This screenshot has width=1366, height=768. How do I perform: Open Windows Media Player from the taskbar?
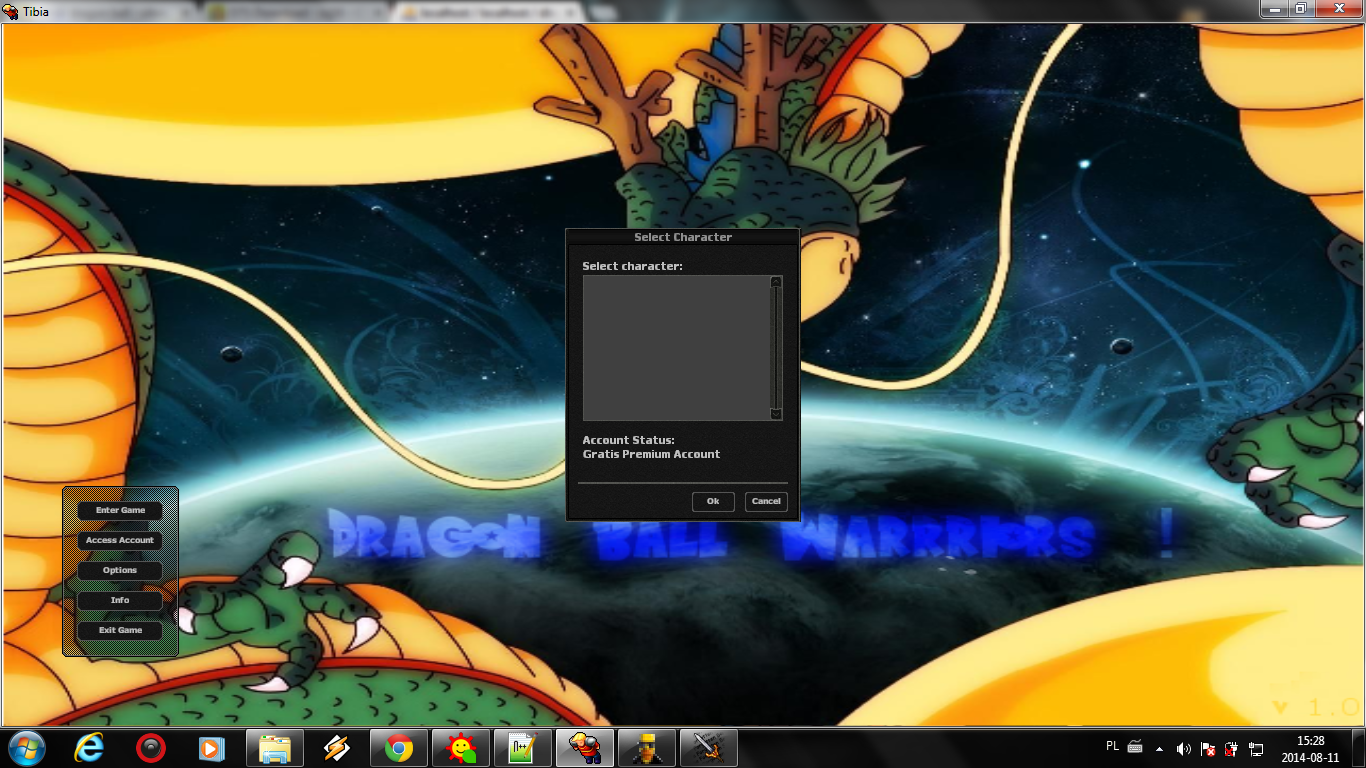point(211,747)
